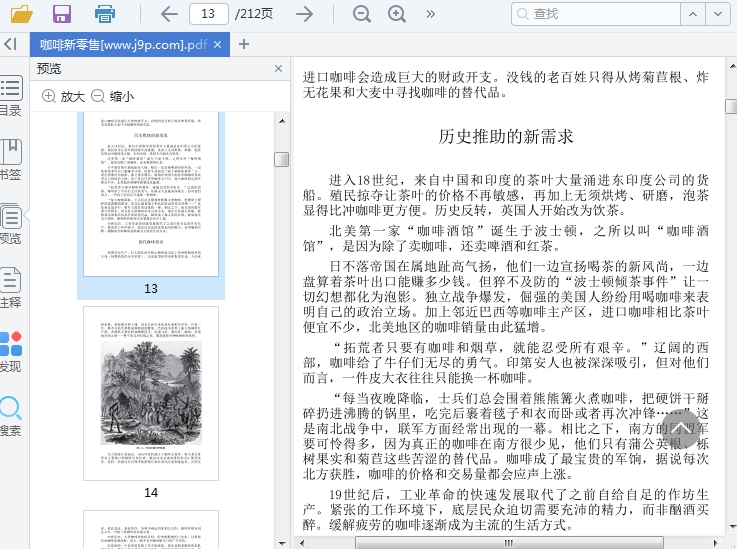Zoom out with the toolbar magnifier

point(361,14)
